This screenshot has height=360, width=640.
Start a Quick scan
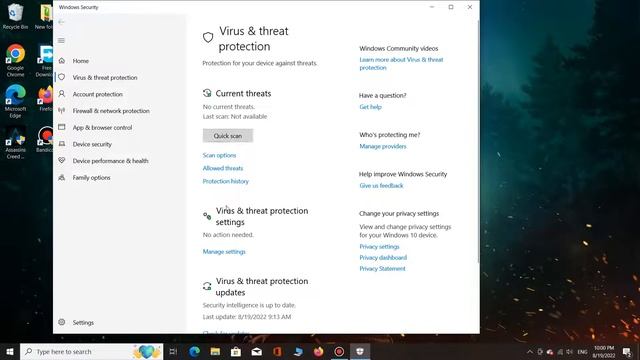point(228,136)
